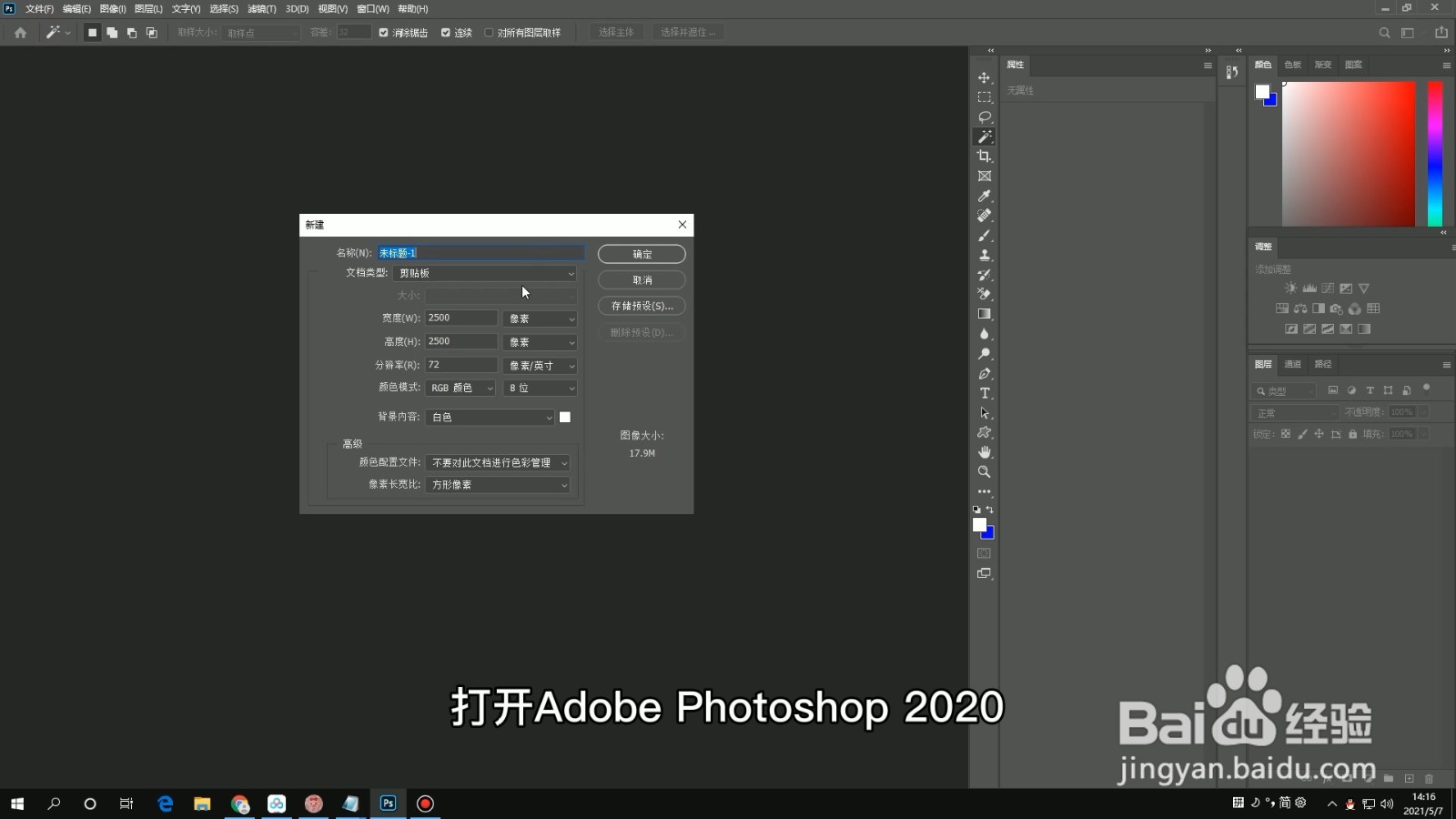Click the Photoshop taskbar icon
Image resolution: width=1456 pixels, height=819 pixels.
coord(388,804)
